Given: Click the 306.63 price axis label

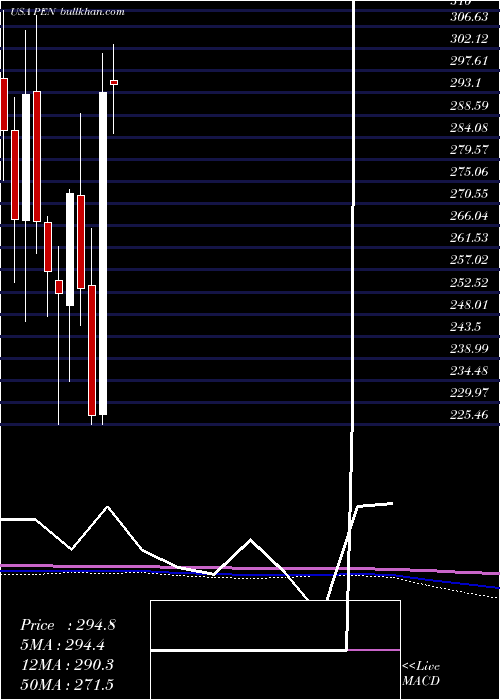Looking at the screenshot, I should coord(469,17).
